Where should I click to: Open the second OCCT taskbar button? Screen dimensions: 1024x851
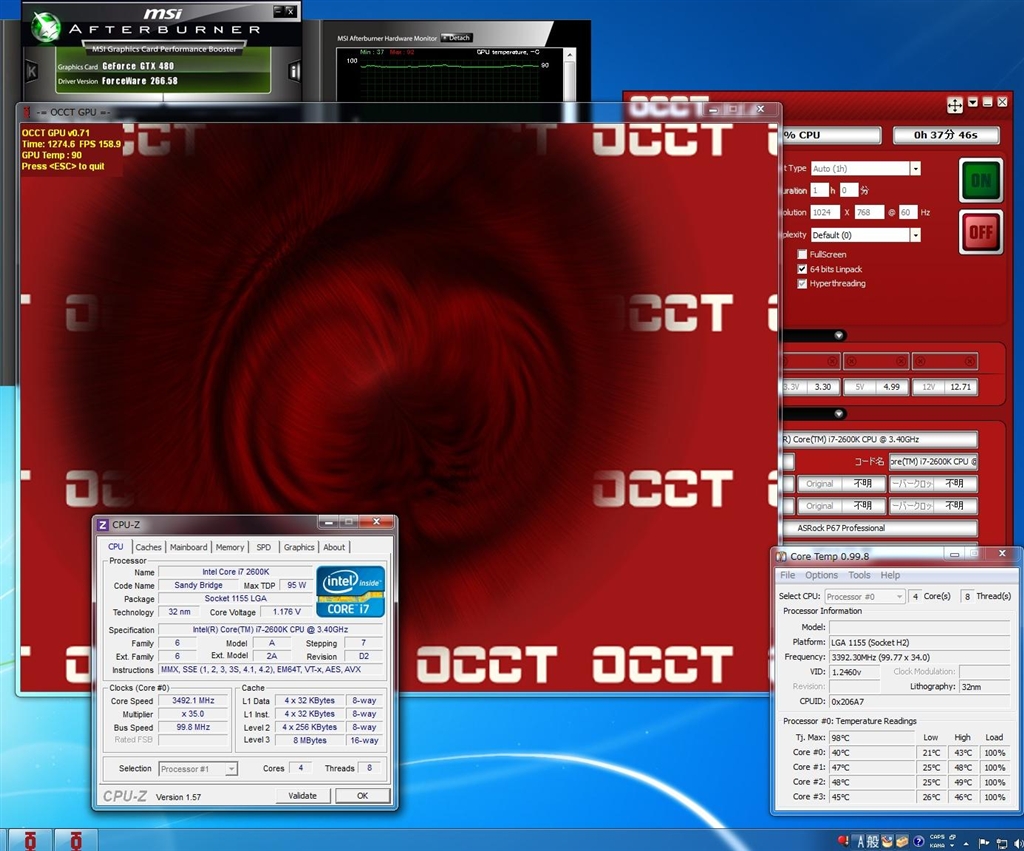click(x=76, y=840)
